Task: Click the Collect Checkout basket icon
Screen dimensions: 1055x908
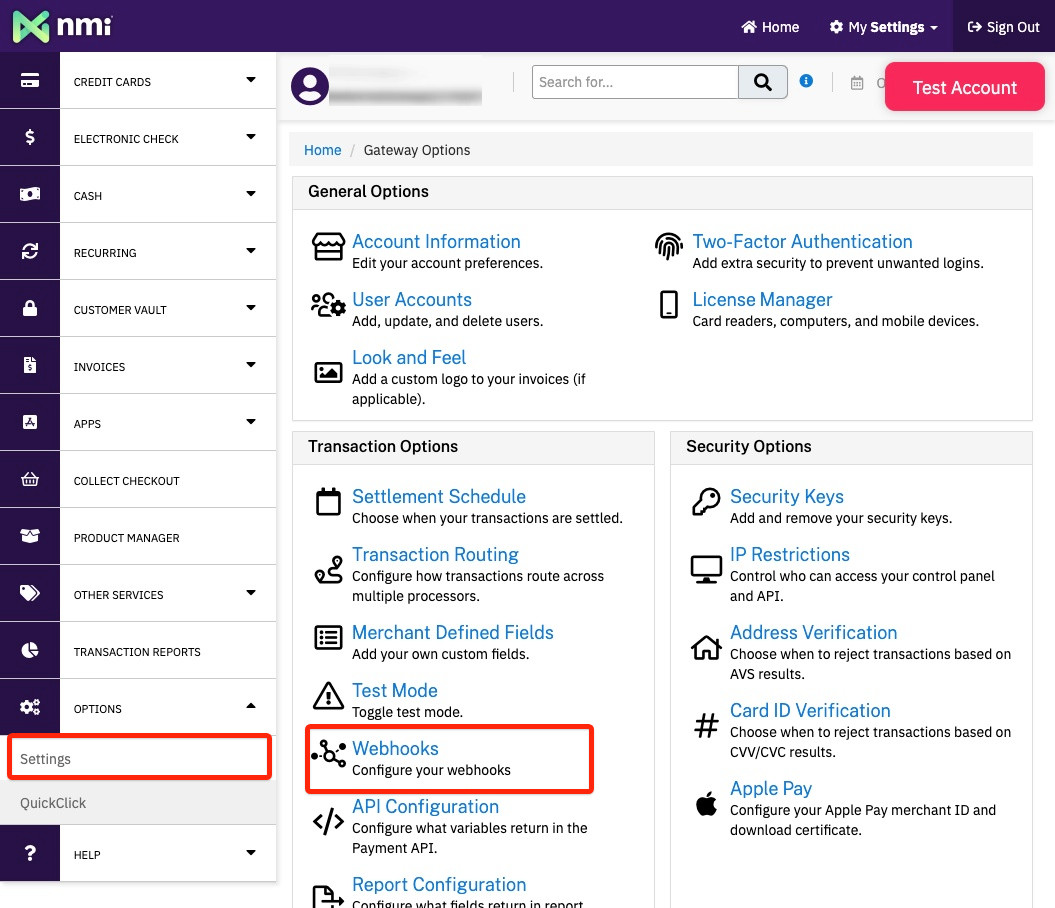Action: (x=30, y=480)
